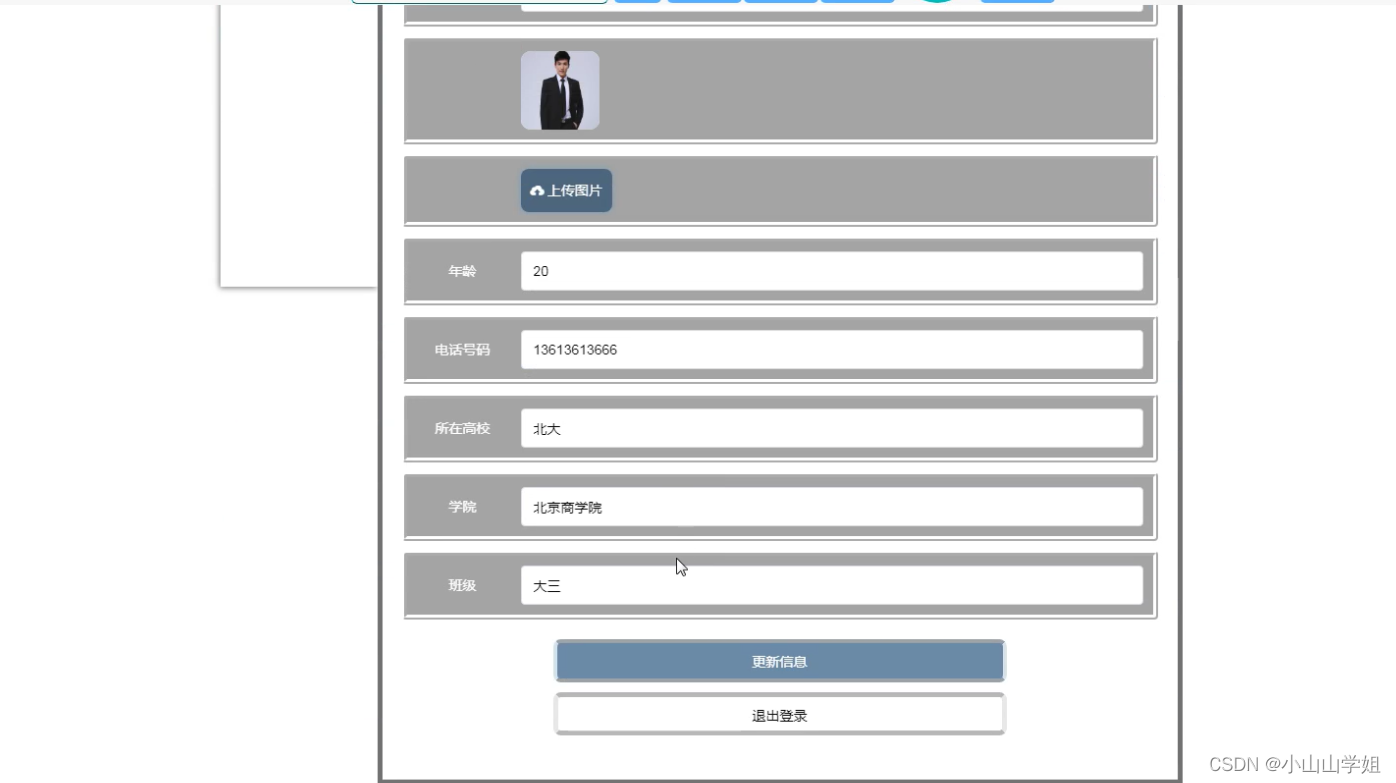
Task: Click the rightmost blue button at top
Action: click(x=1017, y=3)
